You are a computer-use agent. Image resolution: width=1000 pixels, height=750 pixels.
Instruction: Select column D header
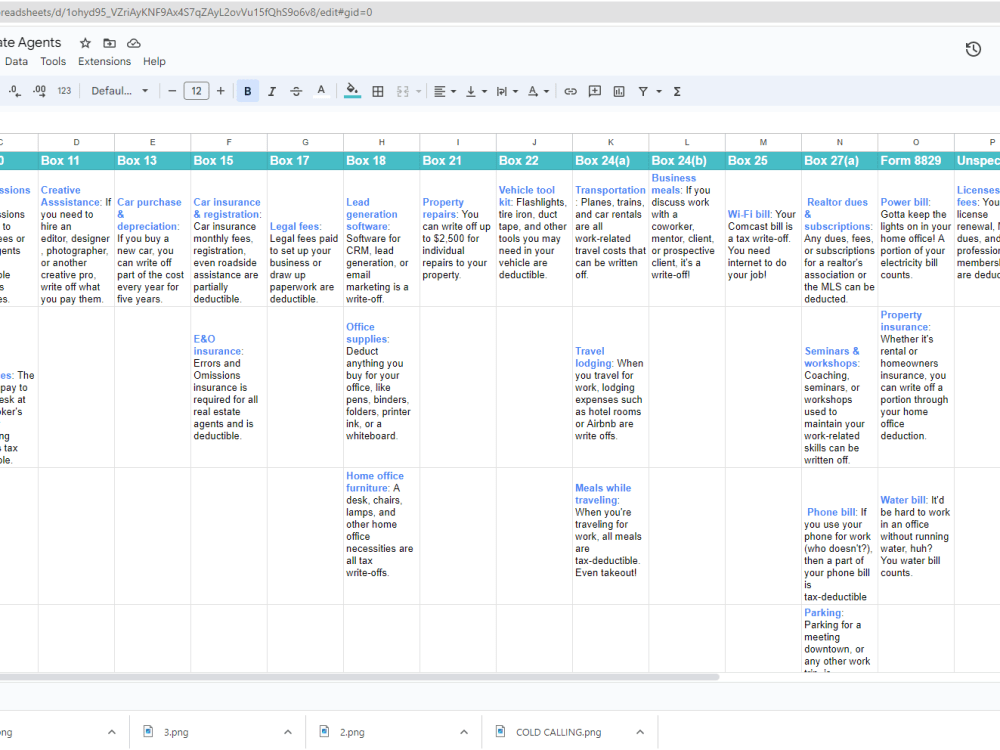[x=77, y=142]
